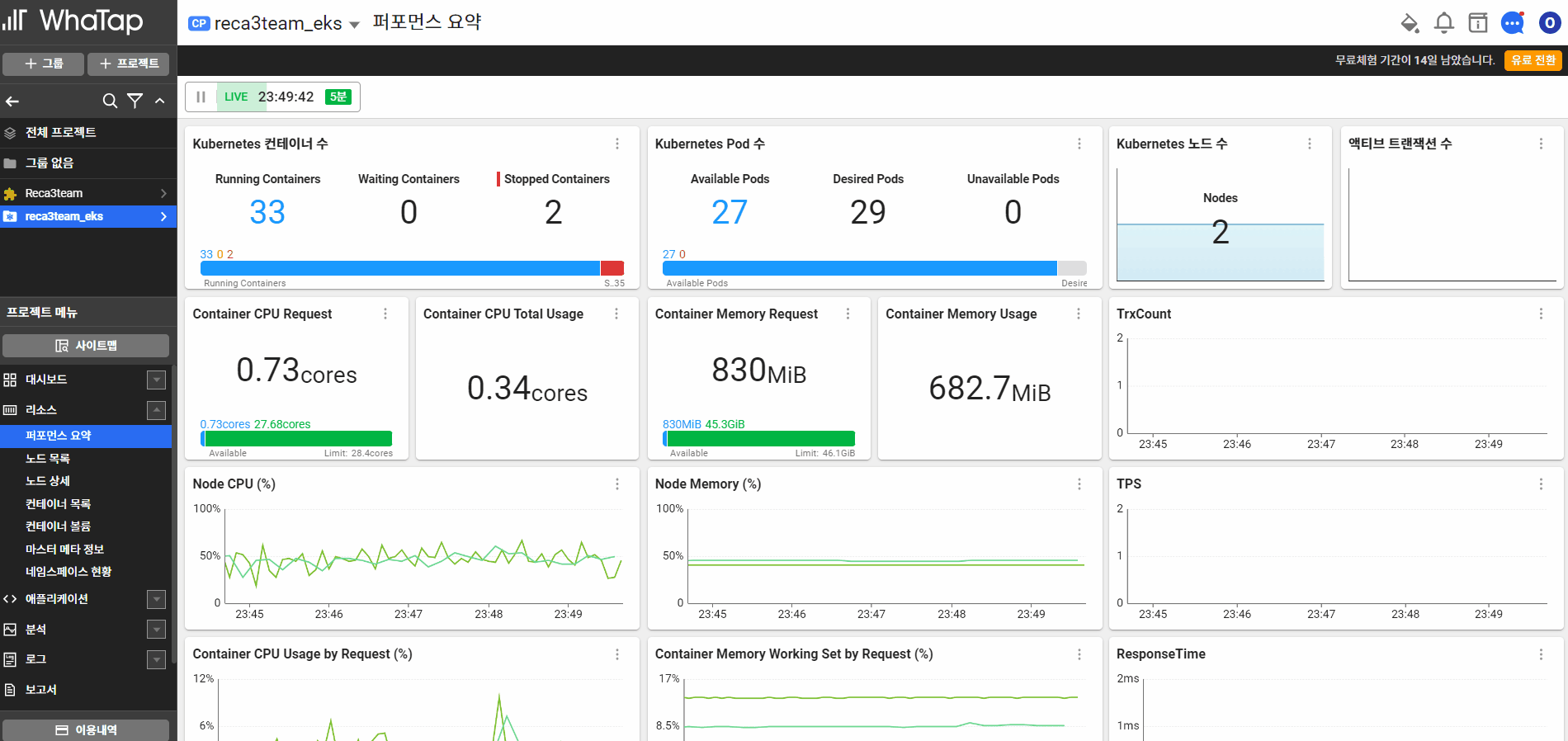1568x741 pixels.
Task: Open the calendar info icon in header
Action: (1478, 23)
